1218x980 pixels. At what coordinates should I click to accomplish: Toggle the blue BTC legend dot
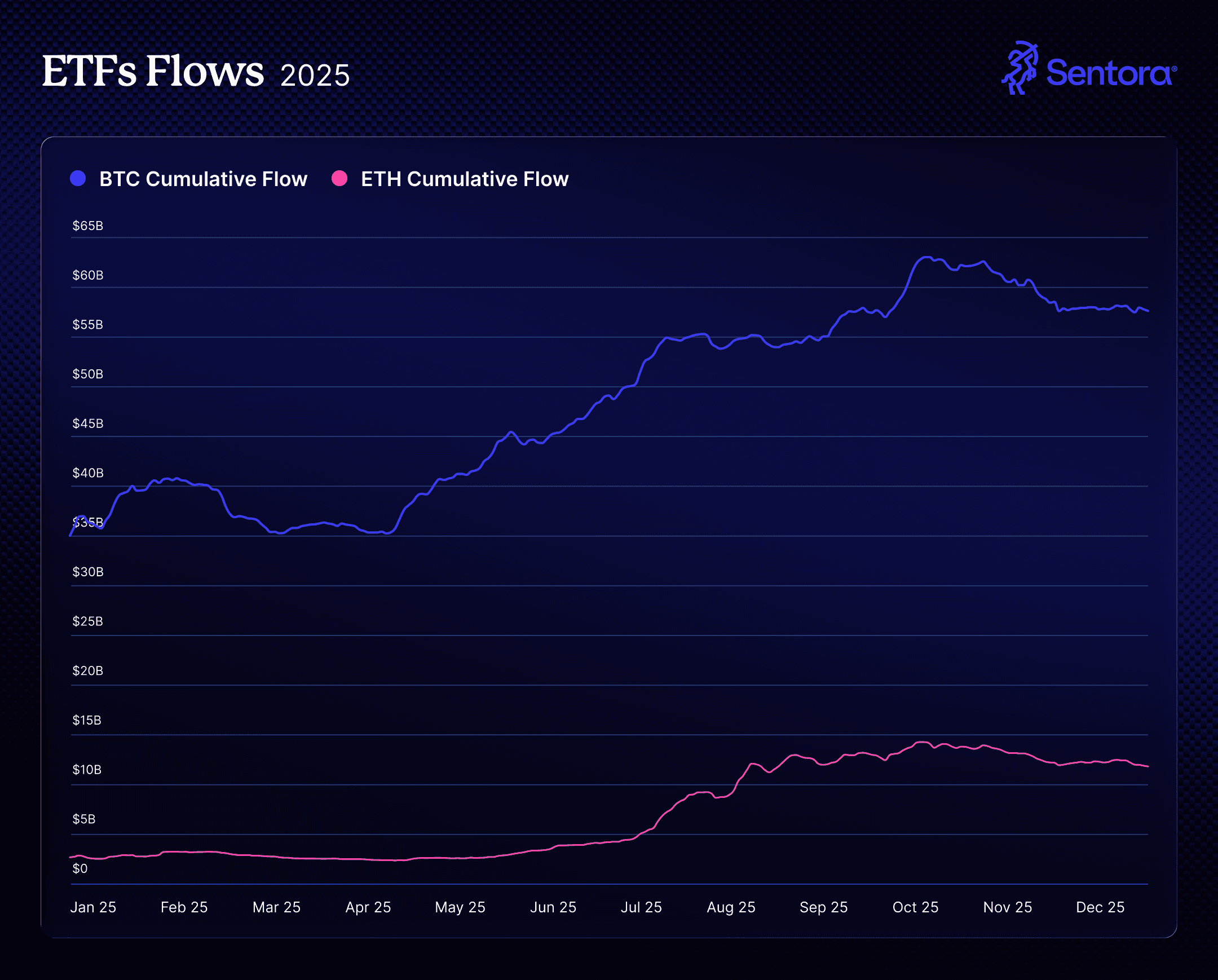click(78, 179)
